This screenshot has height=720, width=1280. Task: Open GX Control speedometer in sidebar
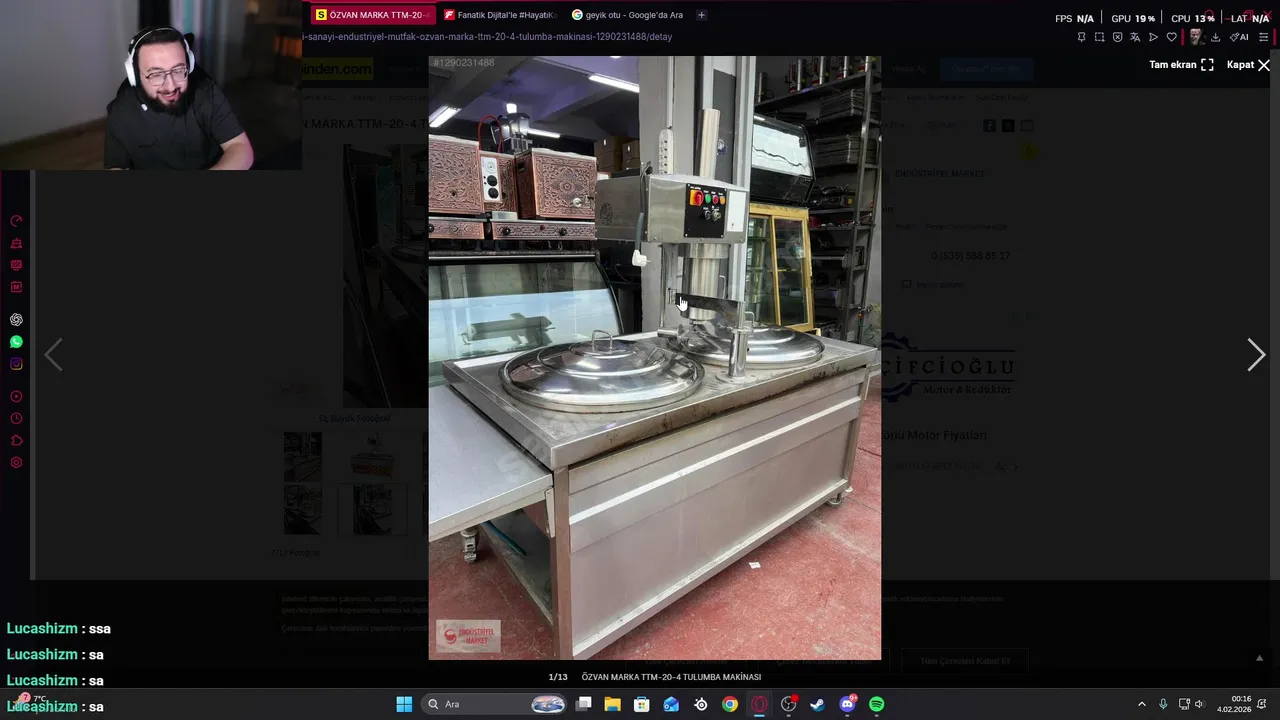point(16,221)
